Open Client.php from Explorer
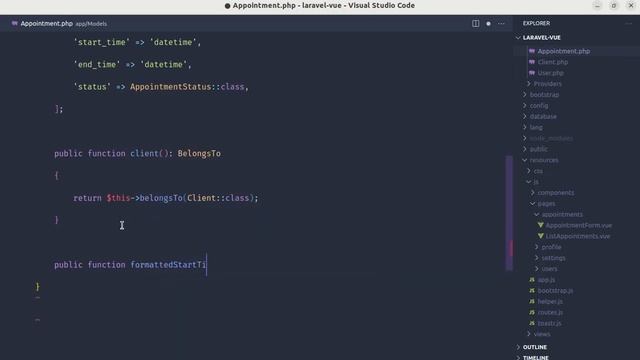This screenshot has height=360, width=640. 553,62
